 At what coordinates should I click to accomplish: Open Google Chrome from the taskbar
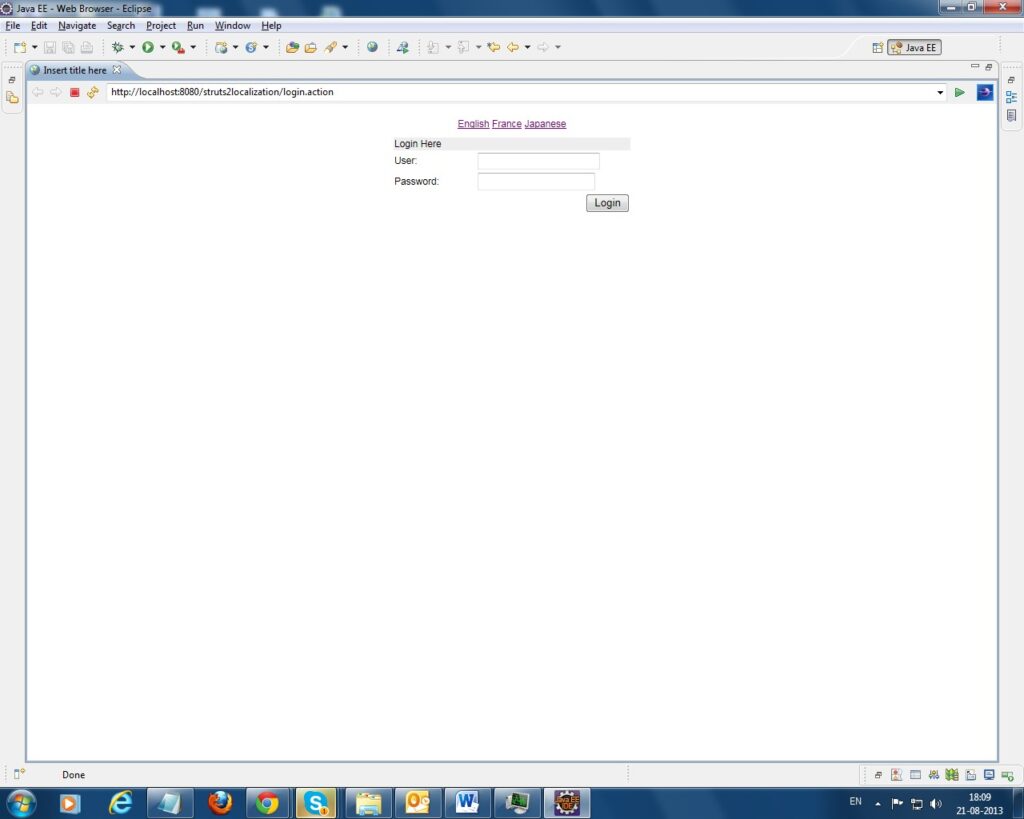267,802
